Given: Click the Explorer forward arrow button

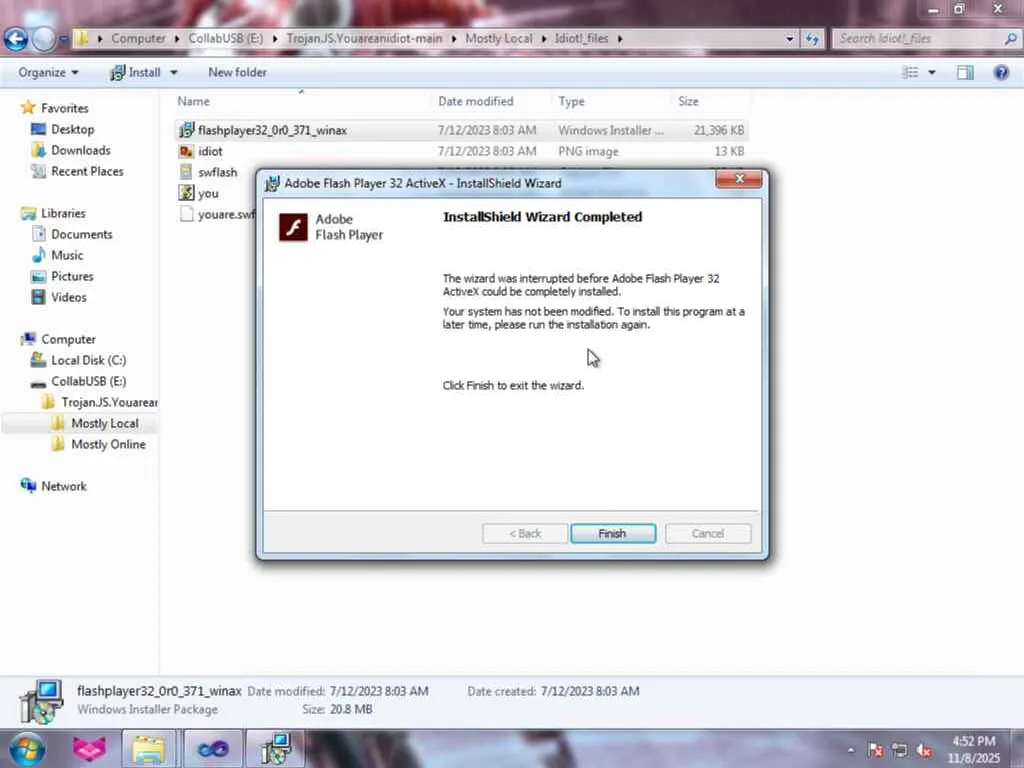Looking at the screenshot, I should click(44, 39).
